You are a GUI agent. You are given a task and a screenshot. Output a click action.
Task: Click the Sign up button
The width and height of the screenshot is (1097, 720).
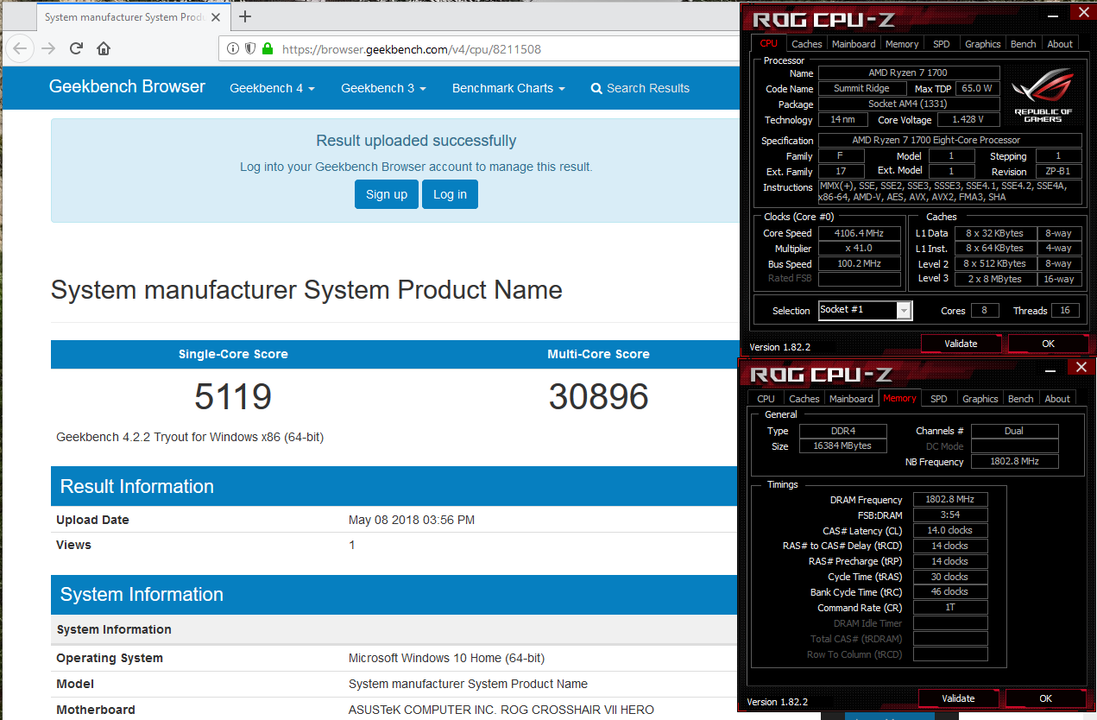click(x=386, y=195)
